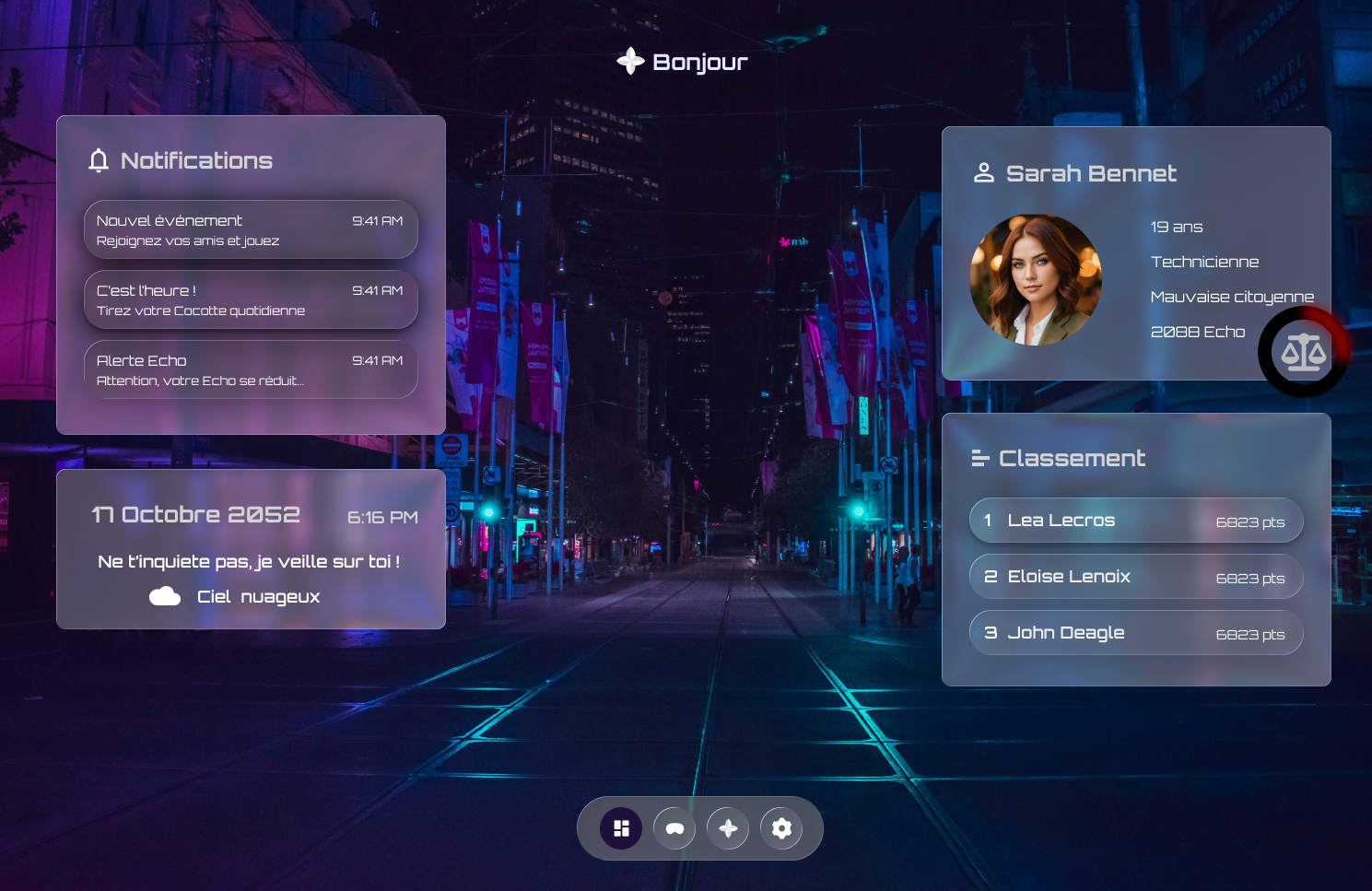Click the Mauvaise citoyenne status label
Image resolution: width=1372 pixels, height=891 pixels.
pyautogui.click(x=1232, y=297)
